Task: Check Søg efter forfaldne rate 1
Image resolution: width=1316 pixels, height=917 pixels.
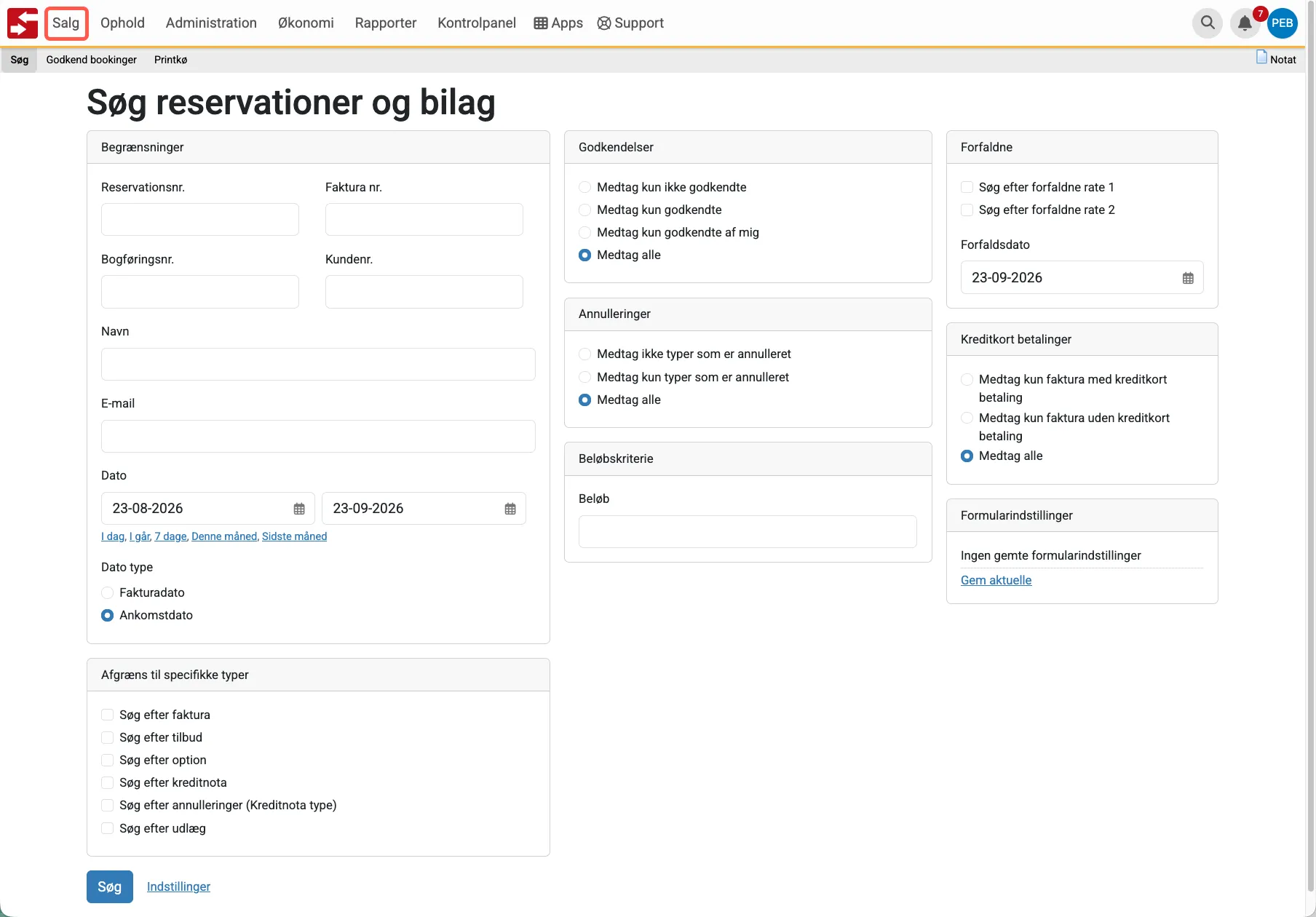Action: [967, 188]
